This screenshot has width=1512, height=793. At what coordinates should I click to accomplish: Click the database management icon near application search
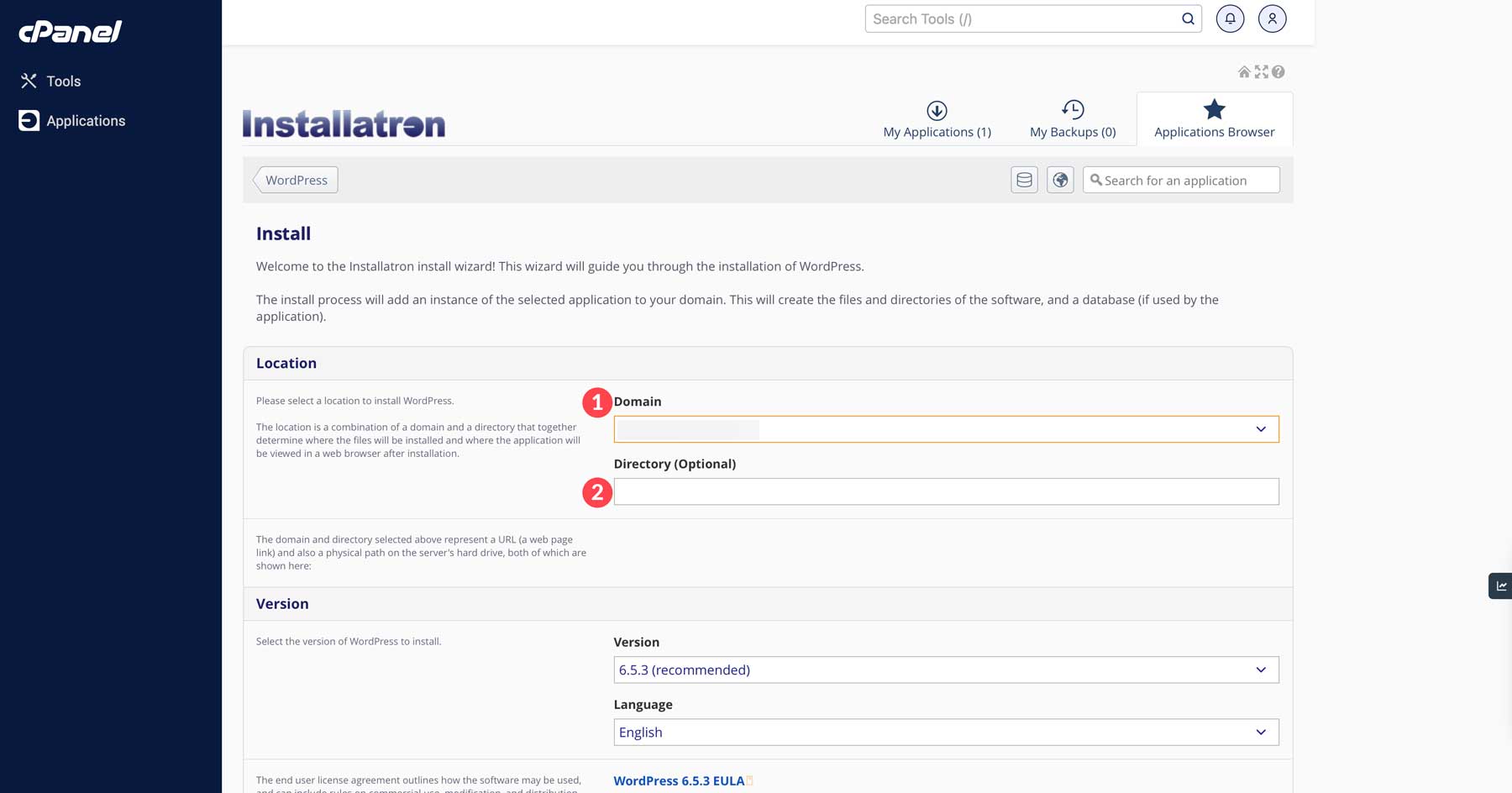(1024, 179)
